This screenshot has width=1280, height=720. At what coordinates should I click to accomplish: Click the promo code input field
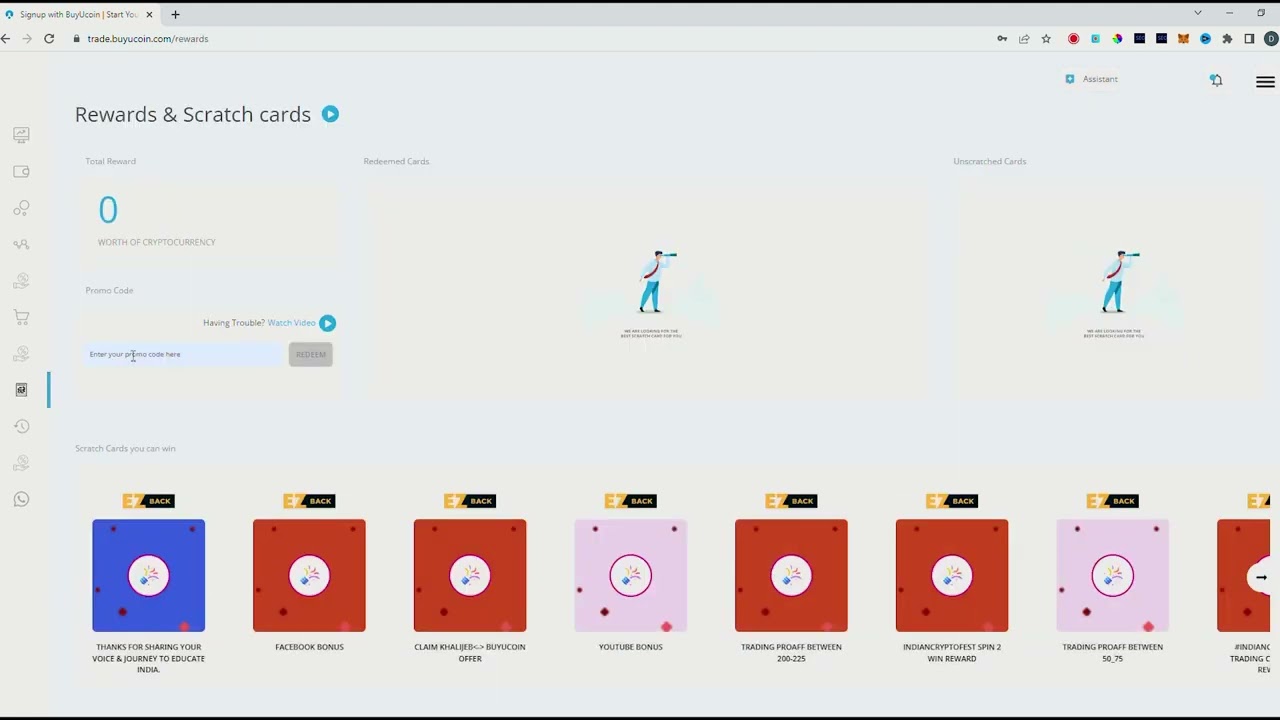click(x=185, y=354)
